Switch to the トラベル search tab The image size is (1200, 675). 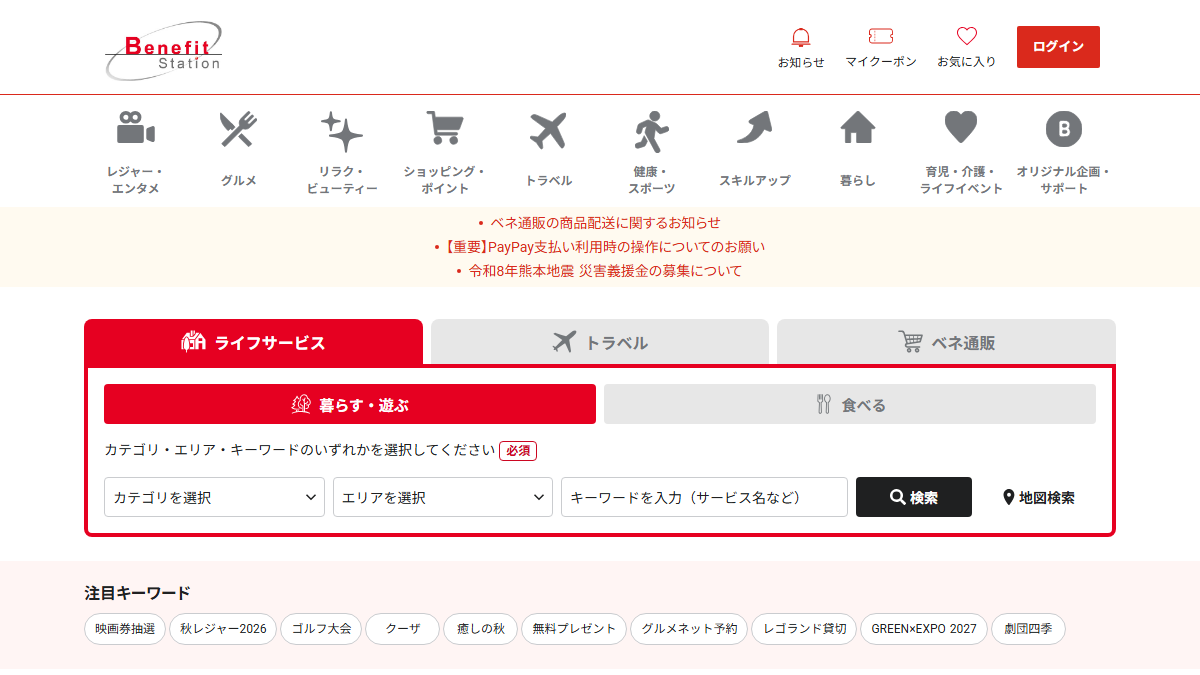click(x=600, y=342)
